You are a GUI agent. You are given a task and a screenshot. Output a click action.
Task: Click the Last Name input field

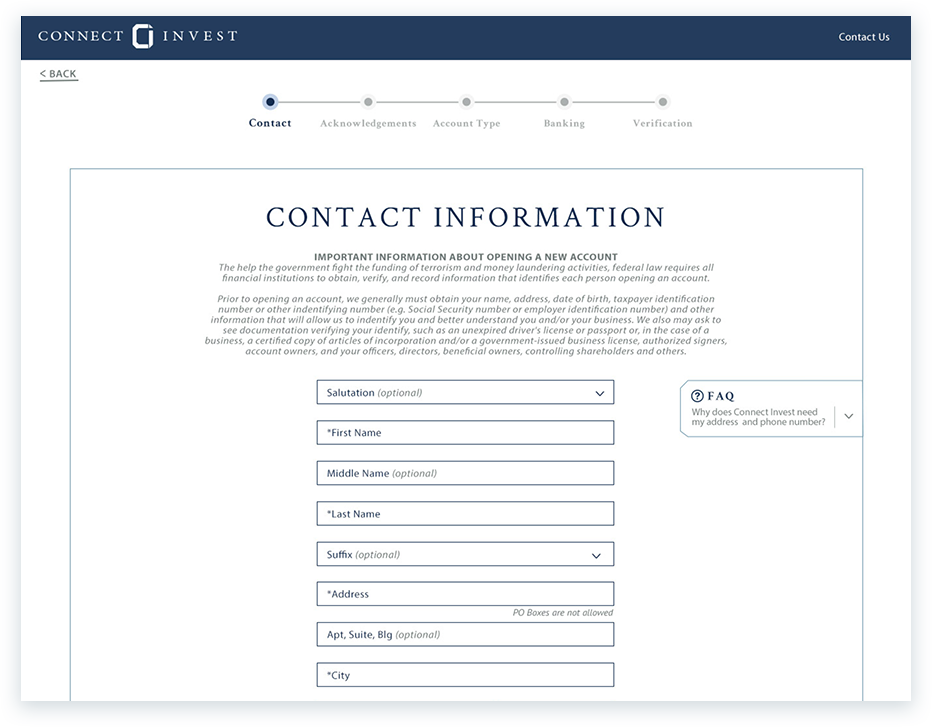click(x=465, y=513)
